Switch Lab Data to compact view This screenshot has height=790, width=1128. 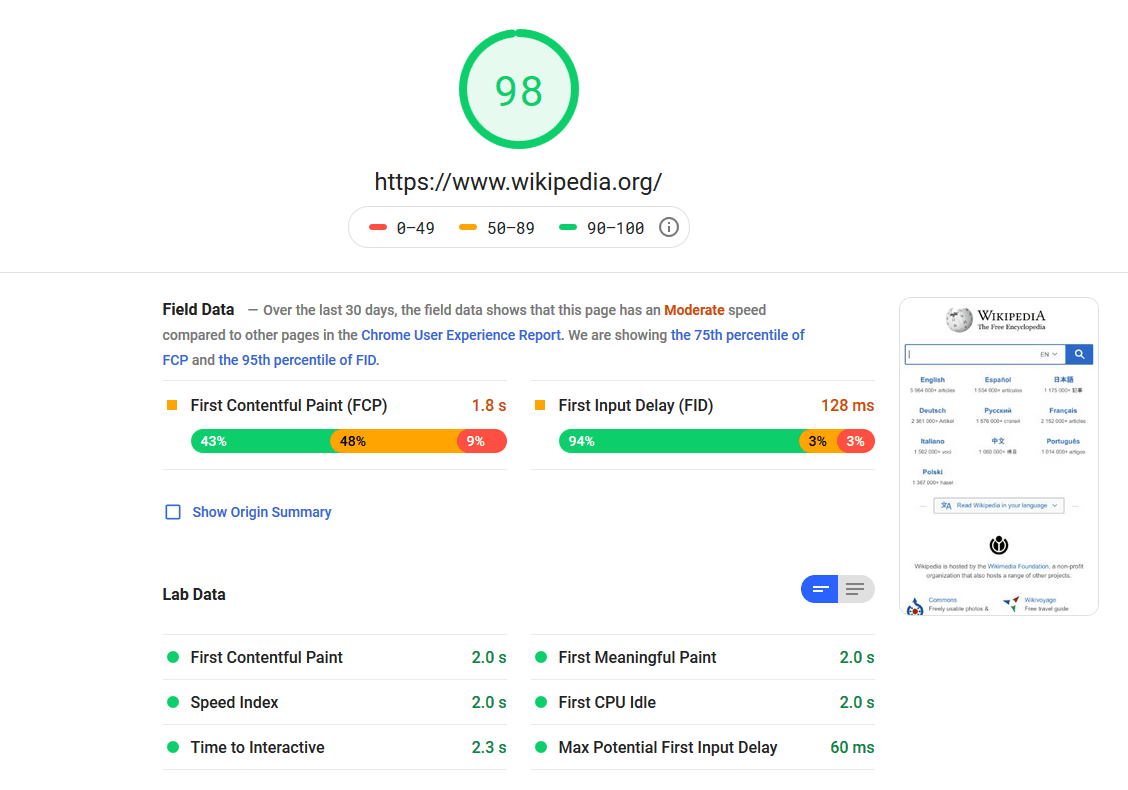(x=820, y=590)
